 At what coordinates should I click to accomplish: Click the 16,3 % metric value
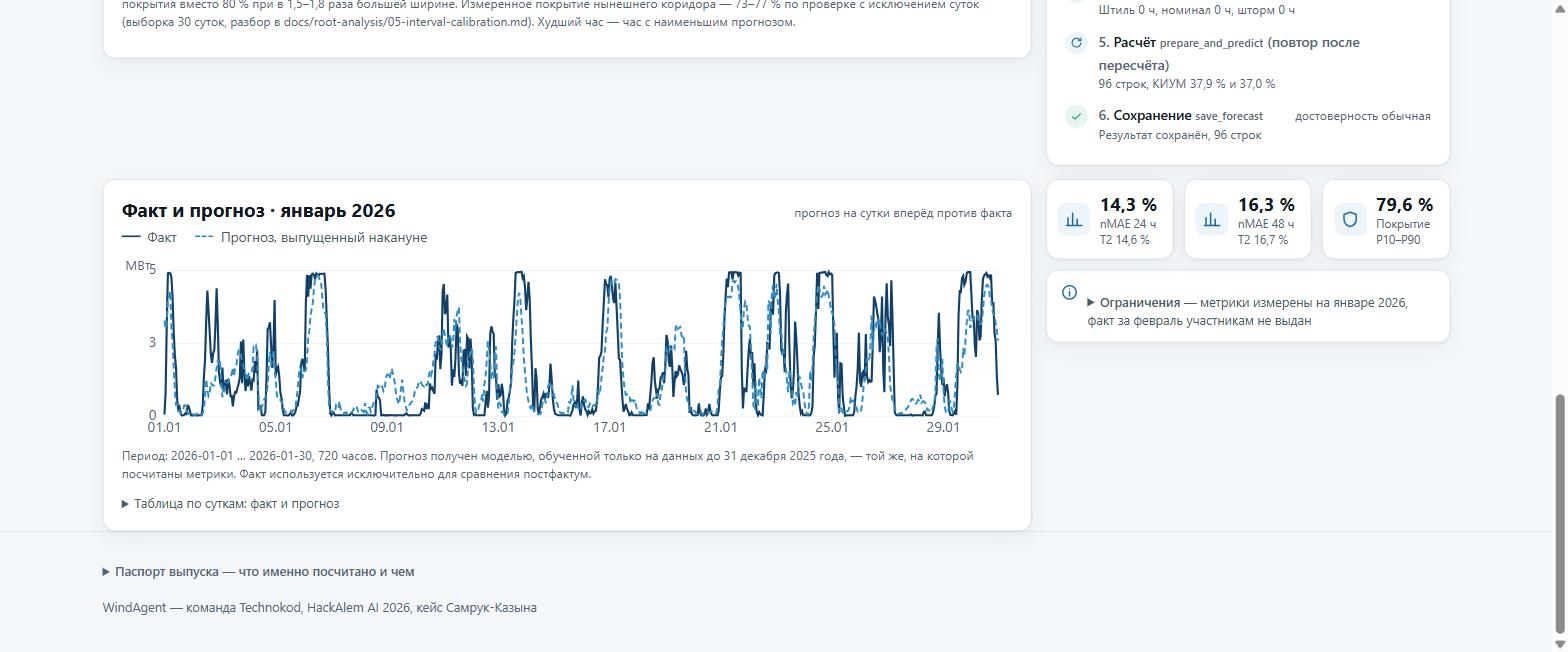click(1266, 205)
